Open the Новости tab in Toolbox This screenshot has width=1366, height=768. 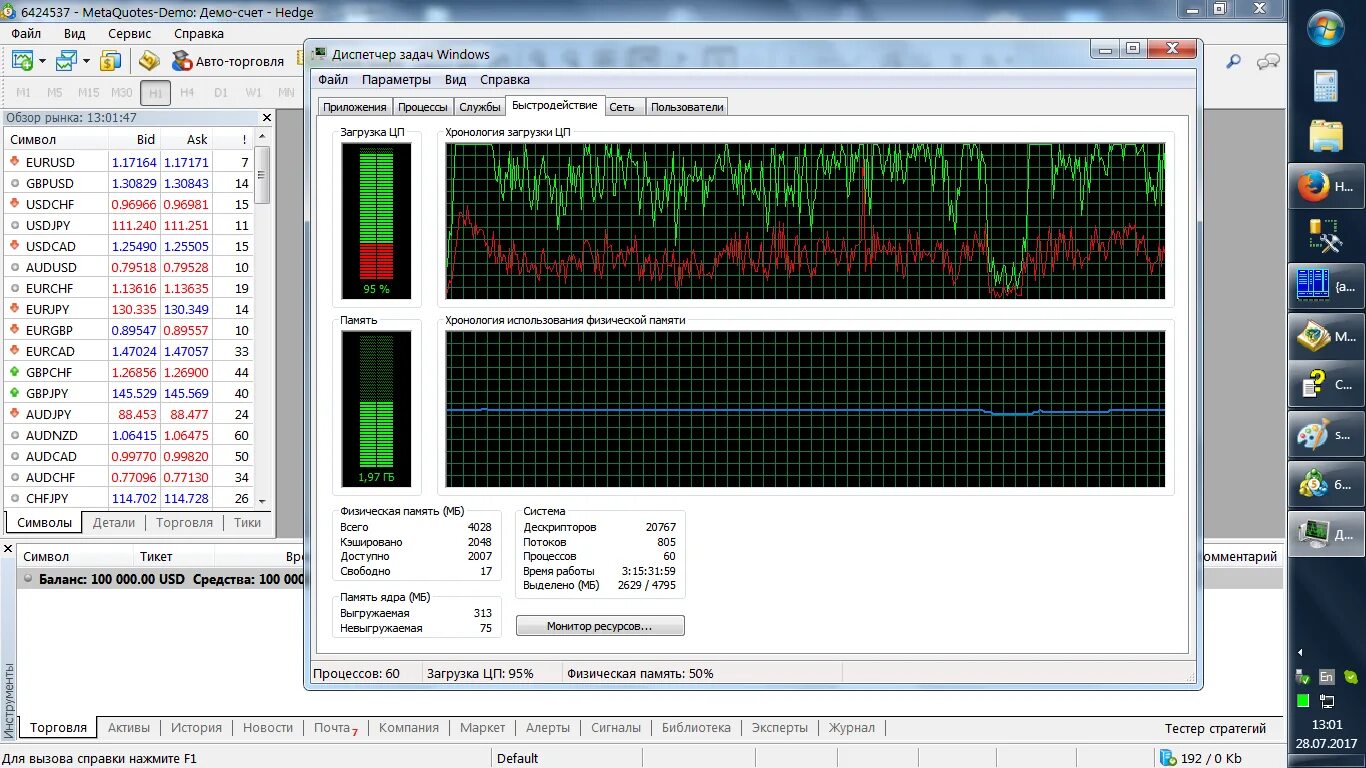tap(268, 728)
